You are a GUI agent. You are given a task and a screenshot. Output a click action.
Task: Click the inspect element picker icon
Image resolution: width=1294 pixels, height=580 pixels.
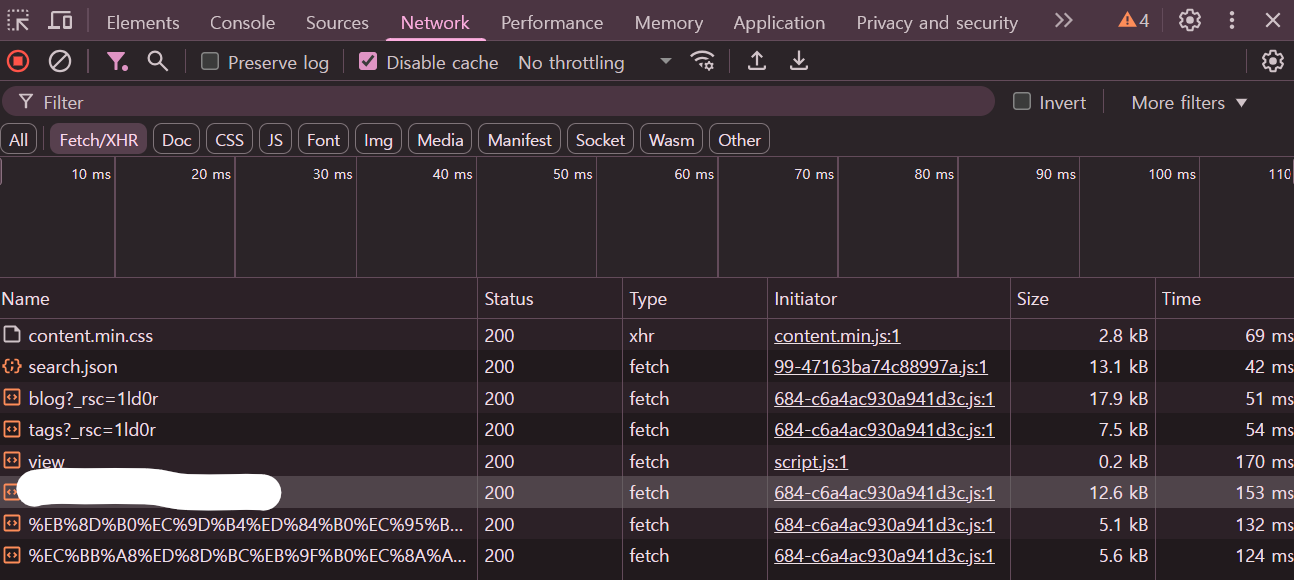click(19, 21)
